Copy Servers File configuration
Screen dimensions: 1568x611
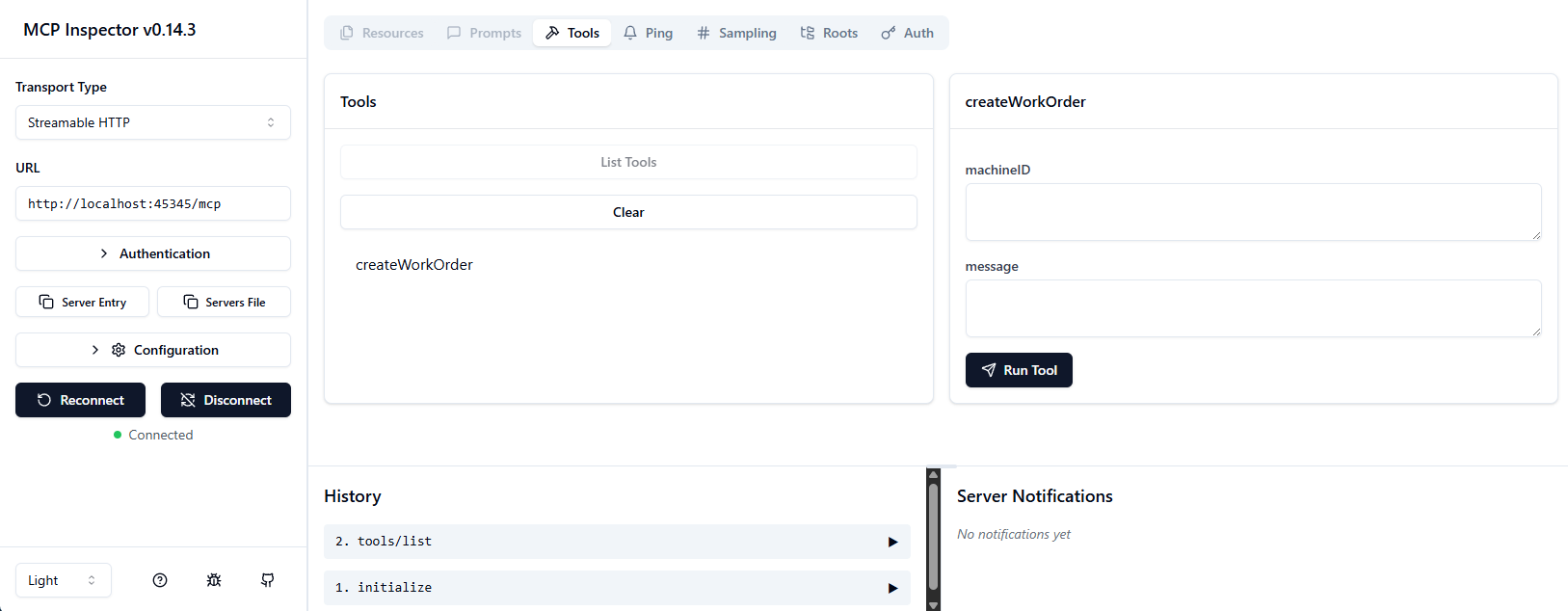tap(224, 302)
